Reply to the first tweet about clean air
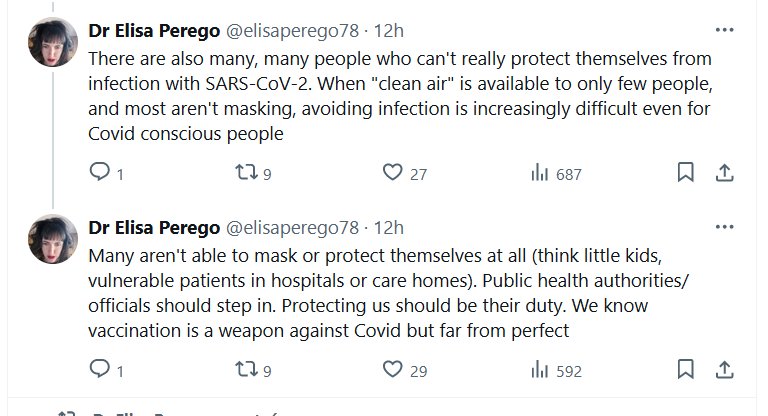This screenshot has width=768, height=416. (x=100, y=173)
